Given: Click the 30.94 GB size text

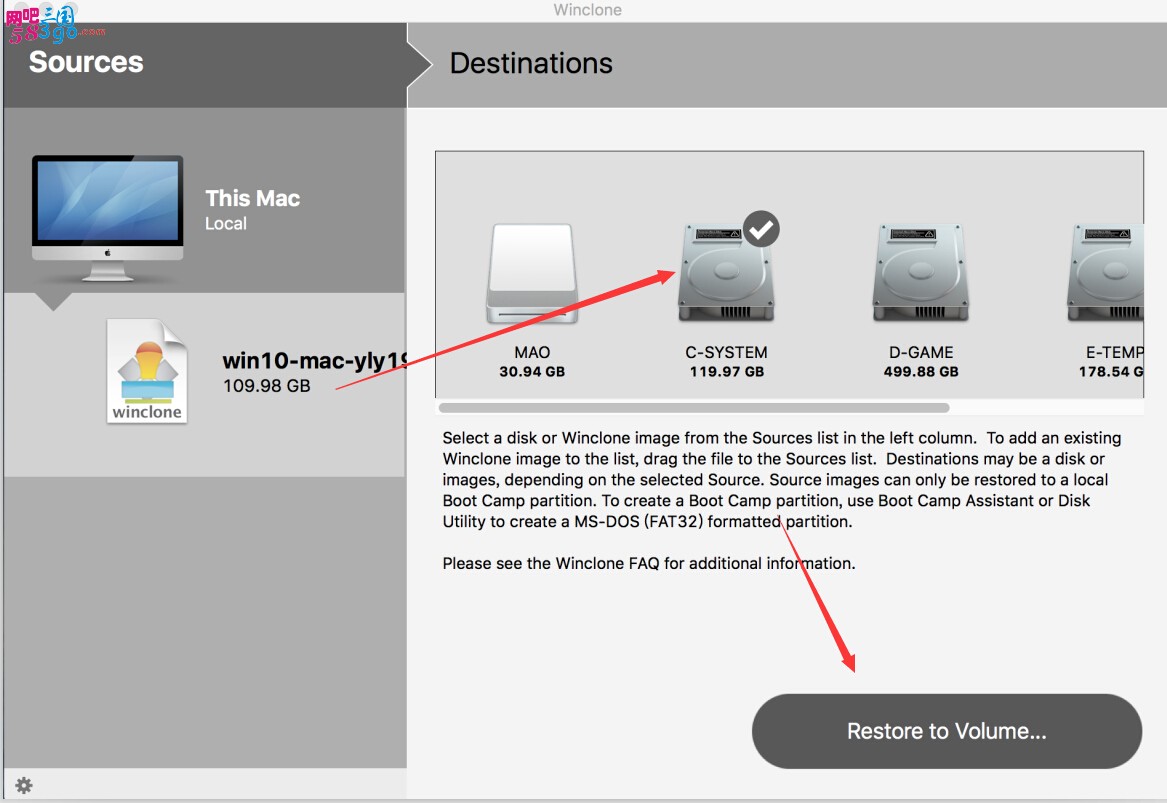Looking at the screenshot, I should [532, 371].
